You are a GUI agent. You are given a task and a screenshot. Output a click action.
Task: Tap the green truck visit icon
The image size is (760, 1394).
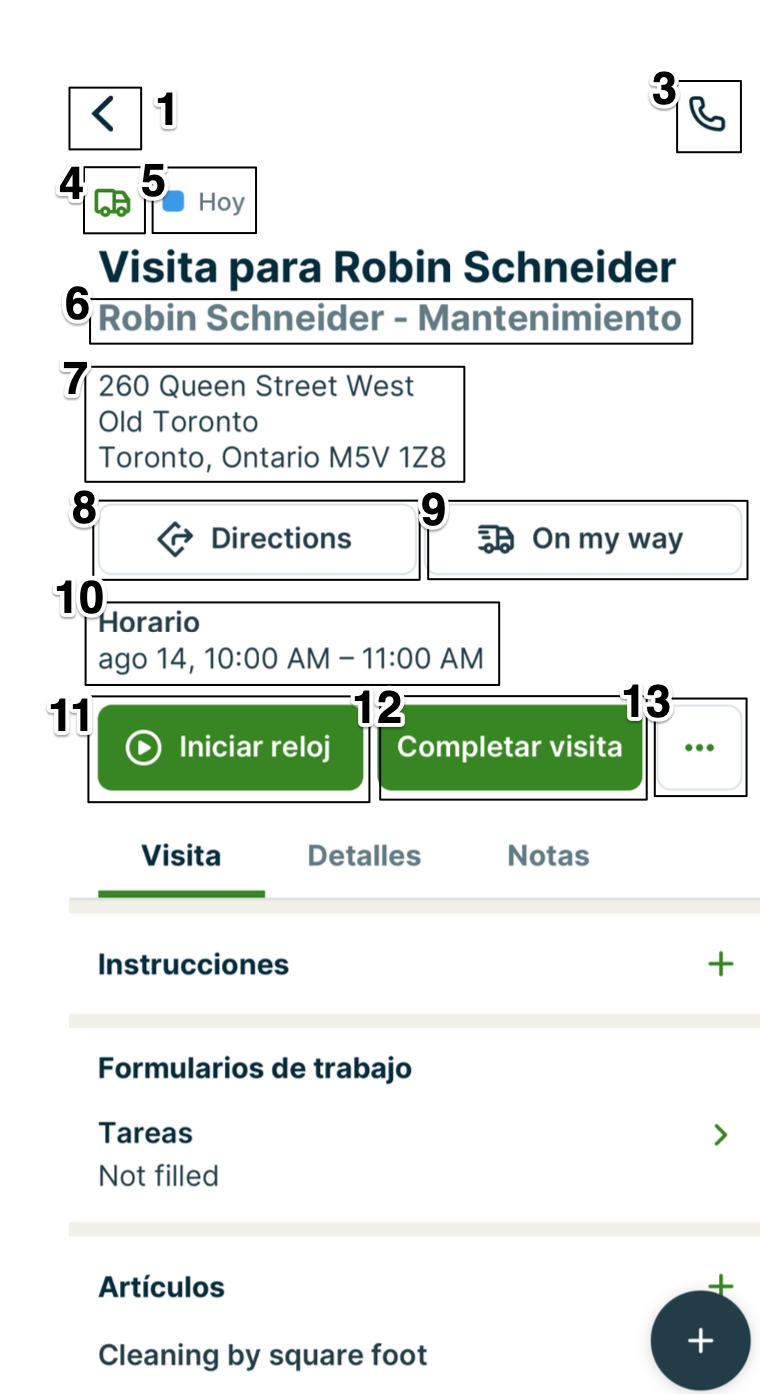[112, 202]
